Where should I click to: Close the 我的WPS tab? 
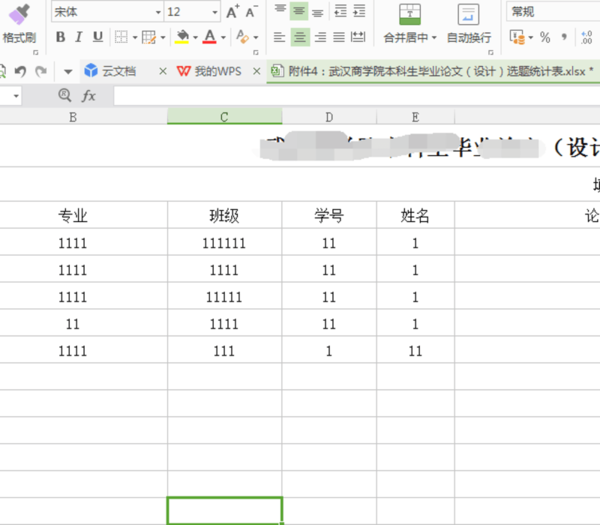(256, 71)
